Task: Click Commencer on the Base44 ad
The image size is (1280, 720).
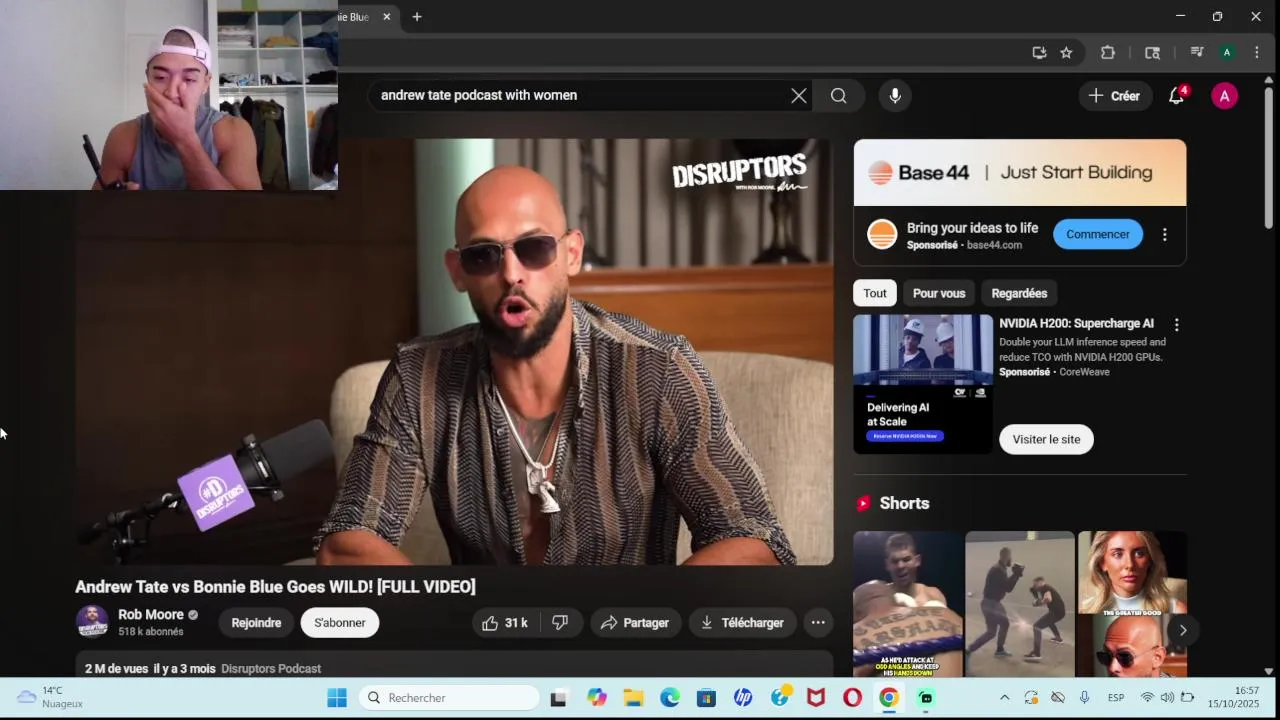Action: click(1097, 235)
